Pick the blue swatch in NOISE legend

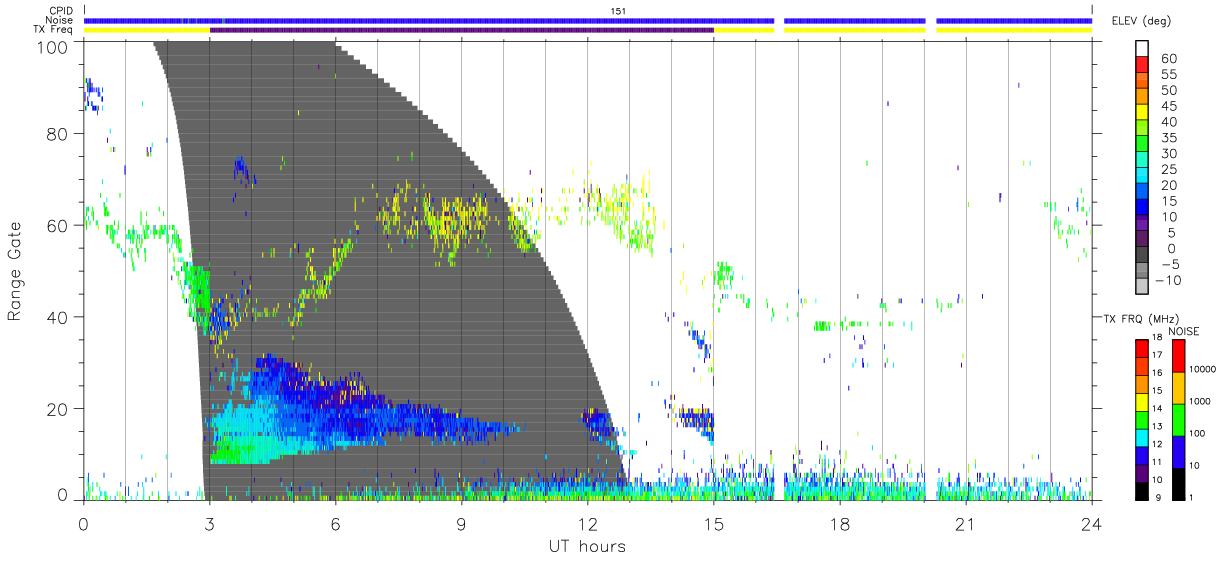1178,451
